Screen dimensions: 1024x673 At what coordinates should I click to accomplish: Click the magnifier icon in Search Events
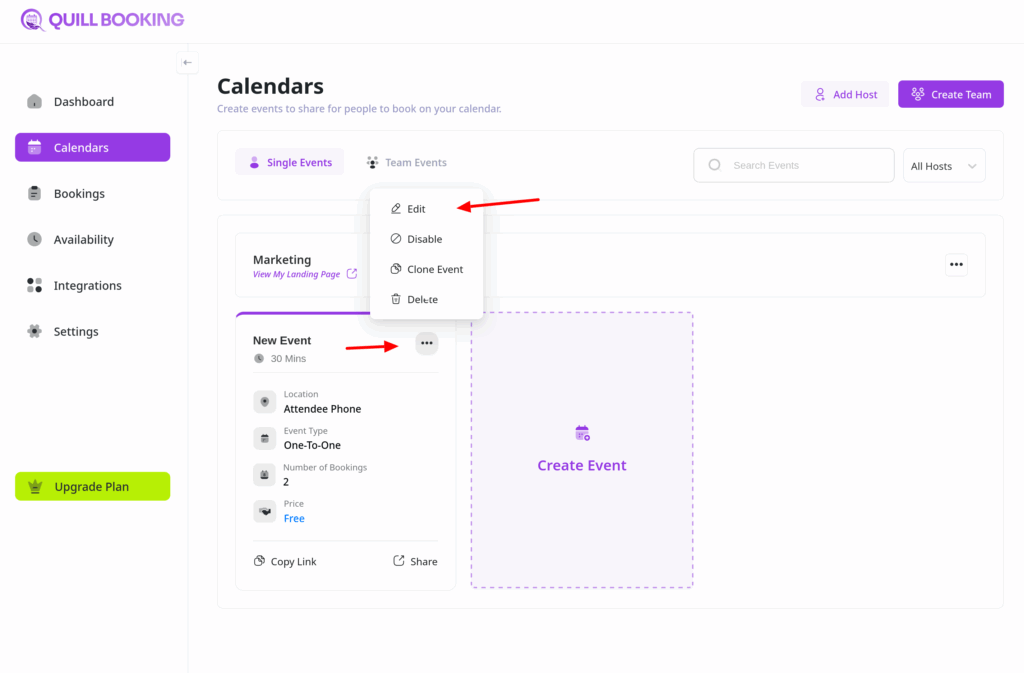[714, 165]
